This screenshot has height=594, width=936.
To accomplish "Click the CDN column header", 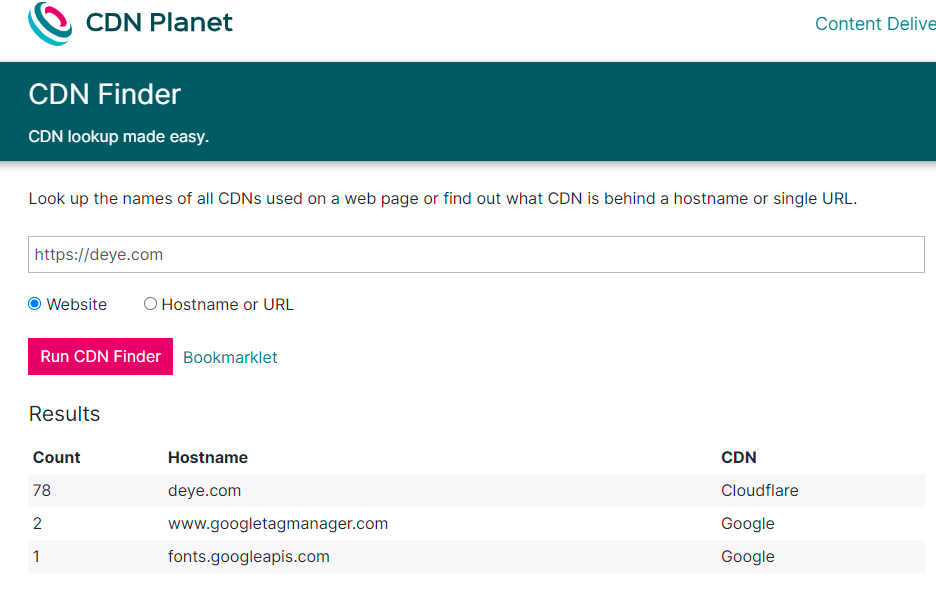I will [x=738, y=457].
